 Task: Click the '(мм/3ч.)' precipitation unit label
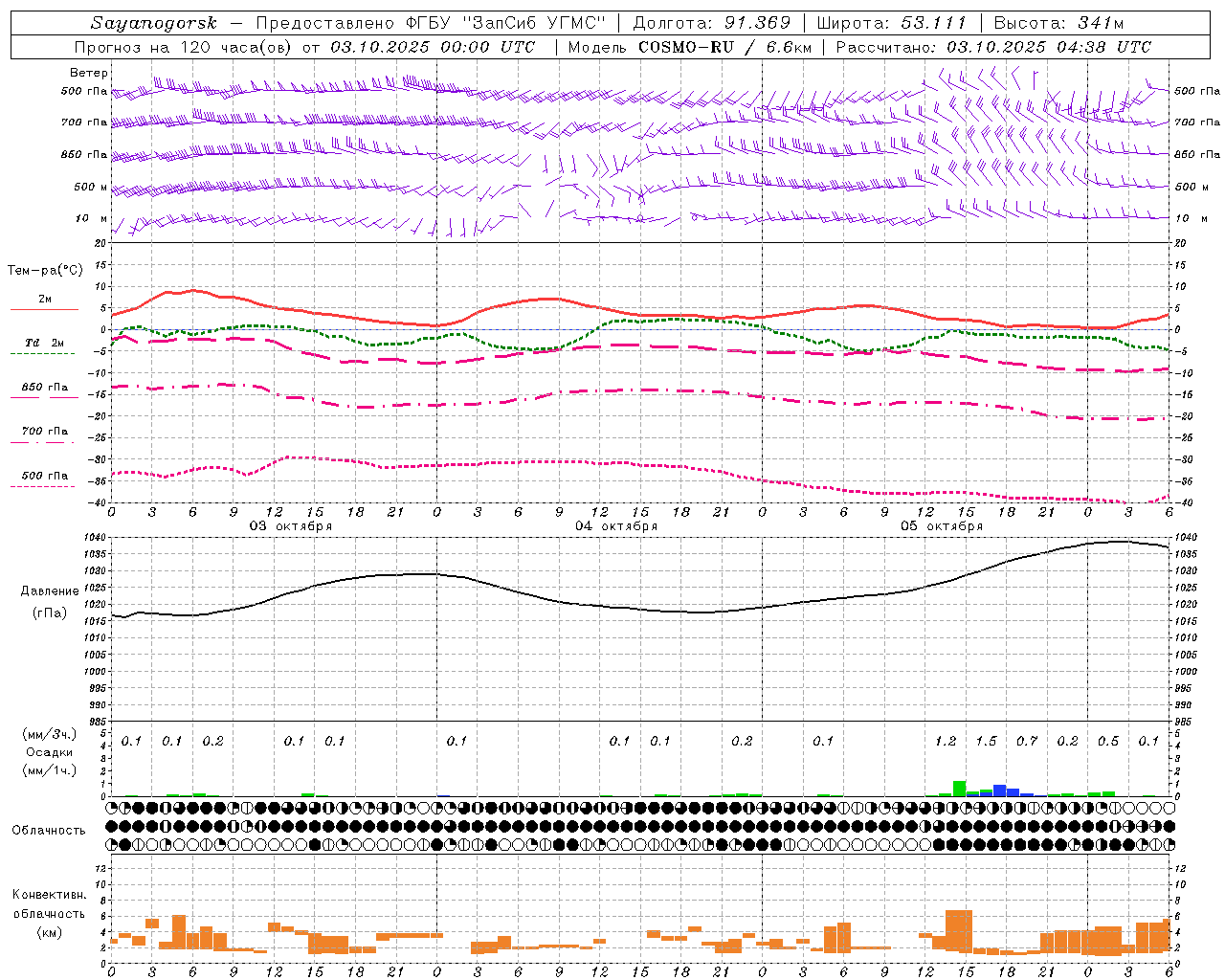click(x=50, y=734)
